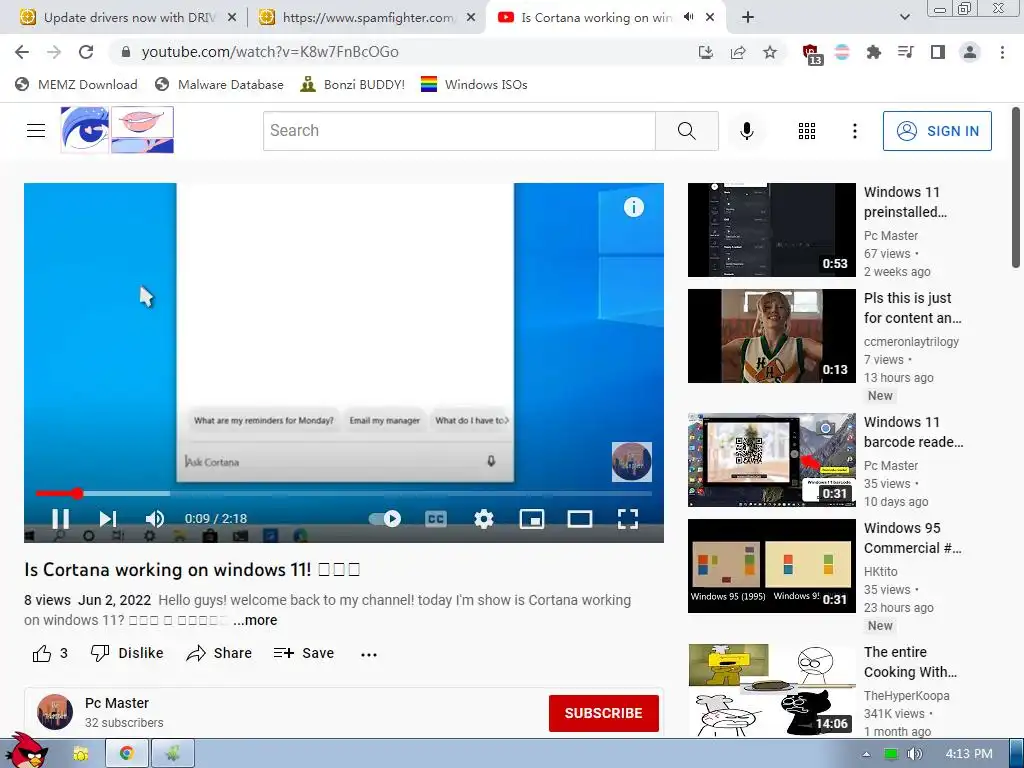Reload the current page
Viewport: 1024px width, 768px height.
pyautogui.click(x=86, y=52)
